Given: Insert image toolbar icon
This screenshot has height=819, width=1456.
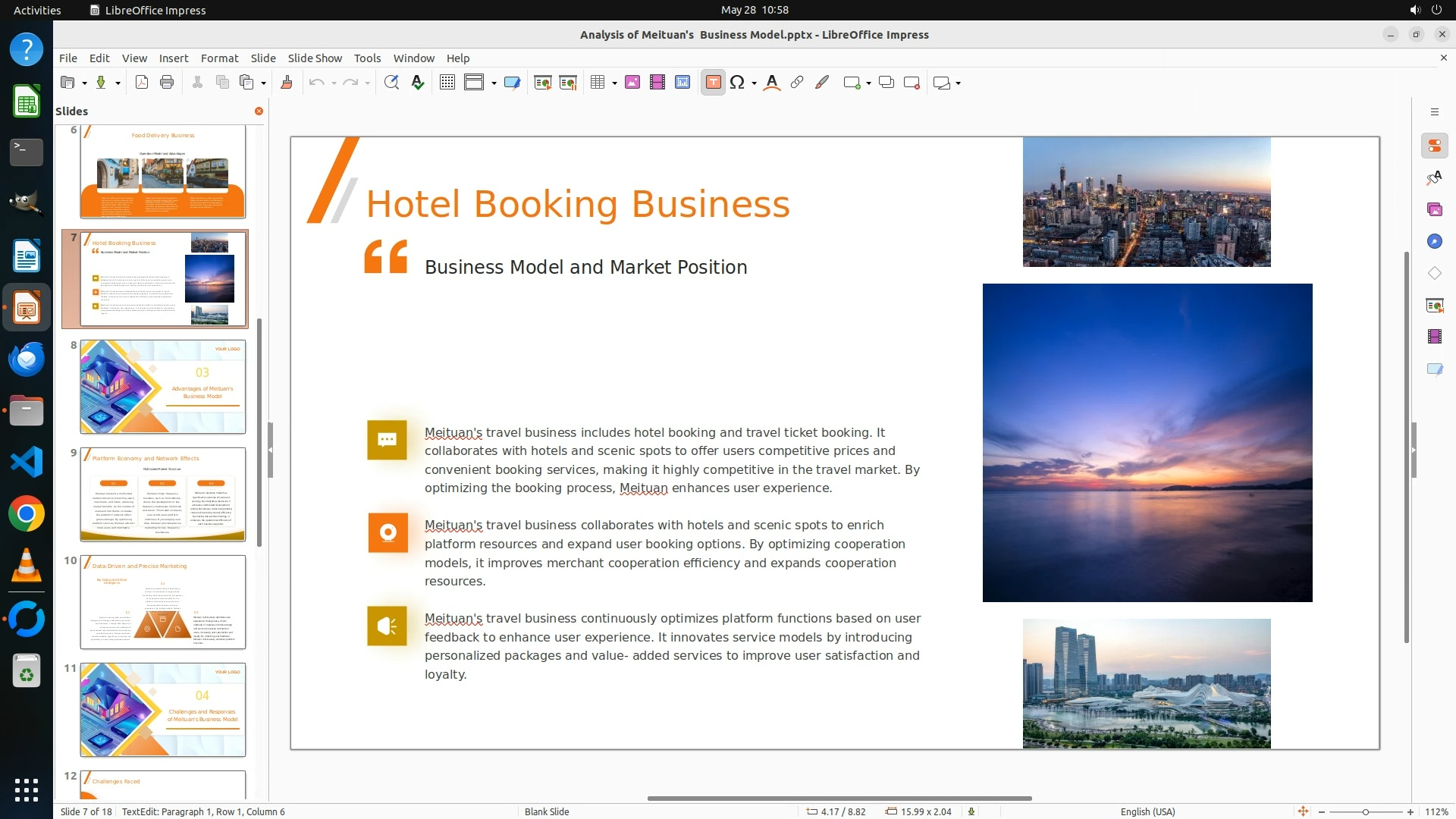Looking at the screenshot, I should pyautogui.click(x=632, y=83).
